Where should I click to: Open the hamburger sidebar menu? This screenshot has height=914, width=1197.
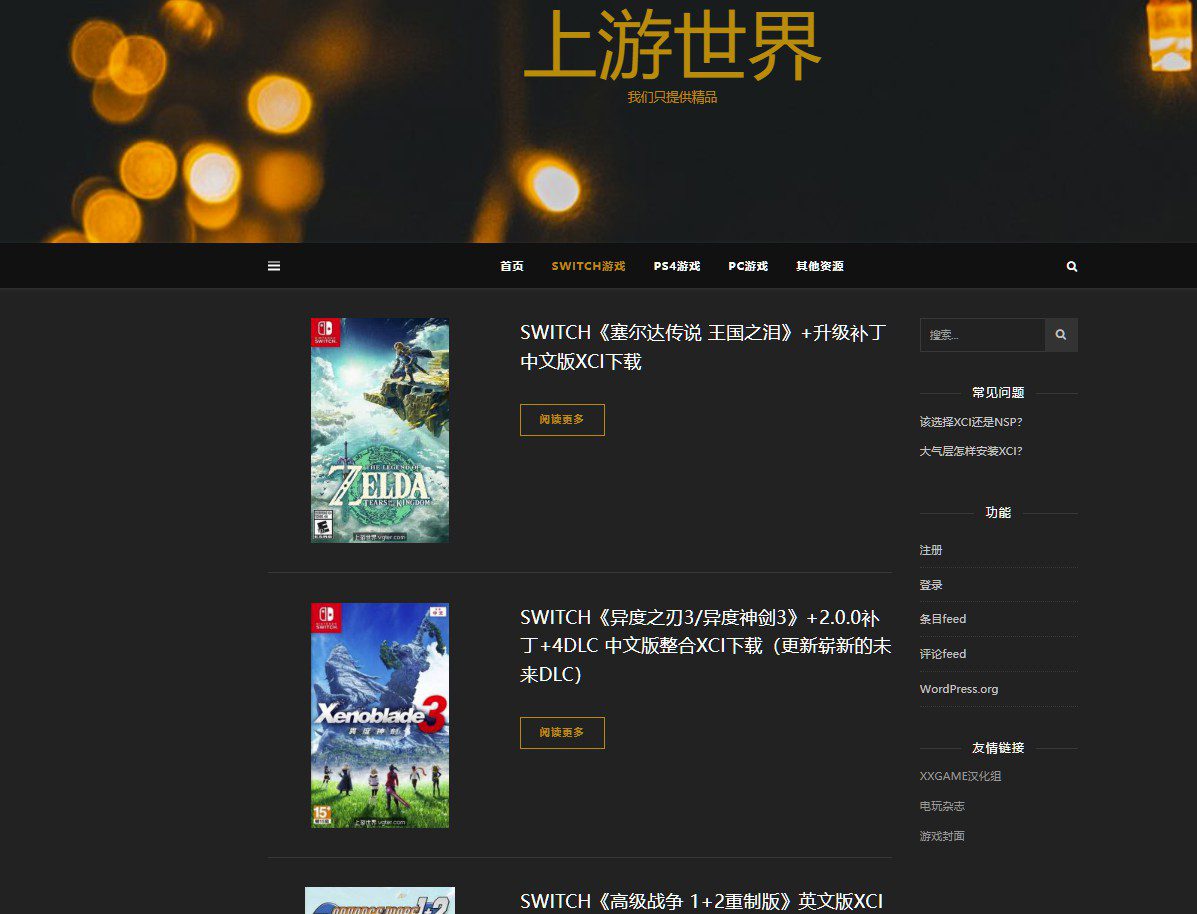coord(273,265)
